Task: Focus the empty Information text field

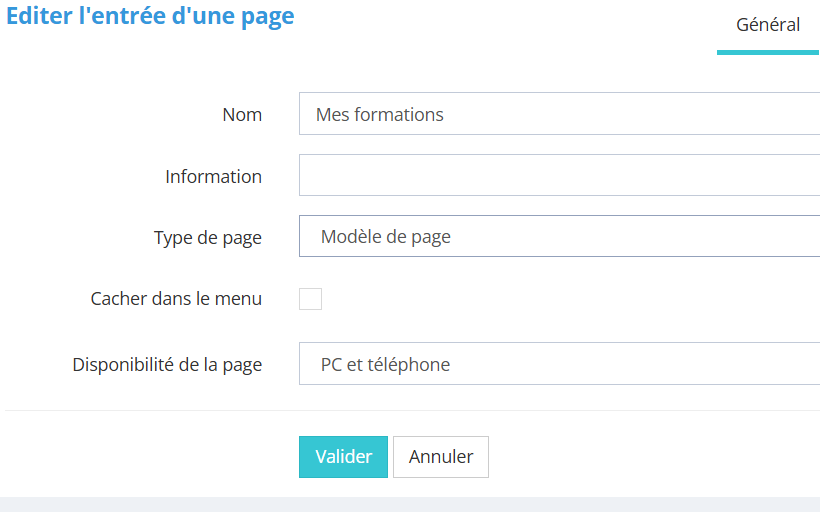Action: 559,176
